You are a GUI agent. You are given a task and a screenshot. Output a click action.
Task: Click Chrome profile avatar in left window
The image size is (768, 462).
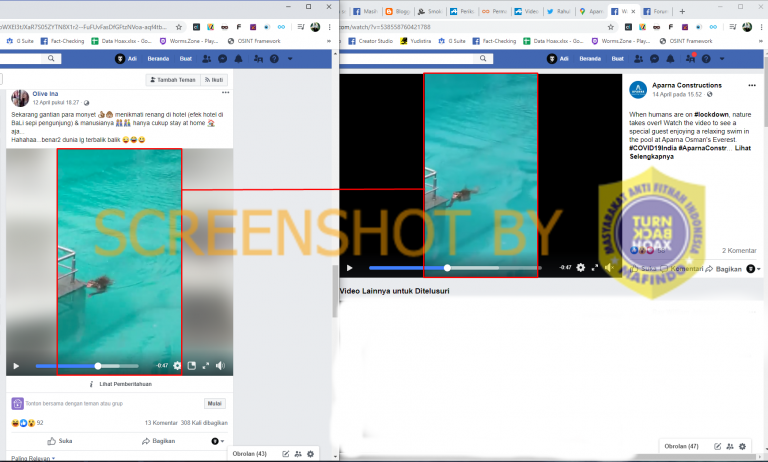pyautogui.click(x=315, y=27)
